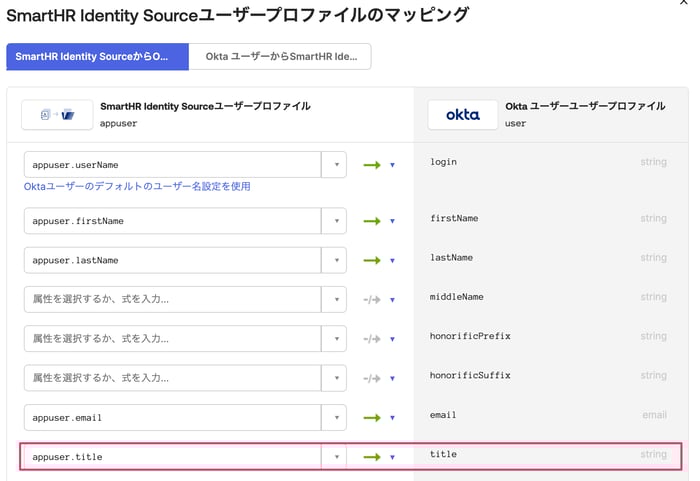Click green mapping arrow for firstName
The height and width of the screenshot is (481, 700).
372,221
